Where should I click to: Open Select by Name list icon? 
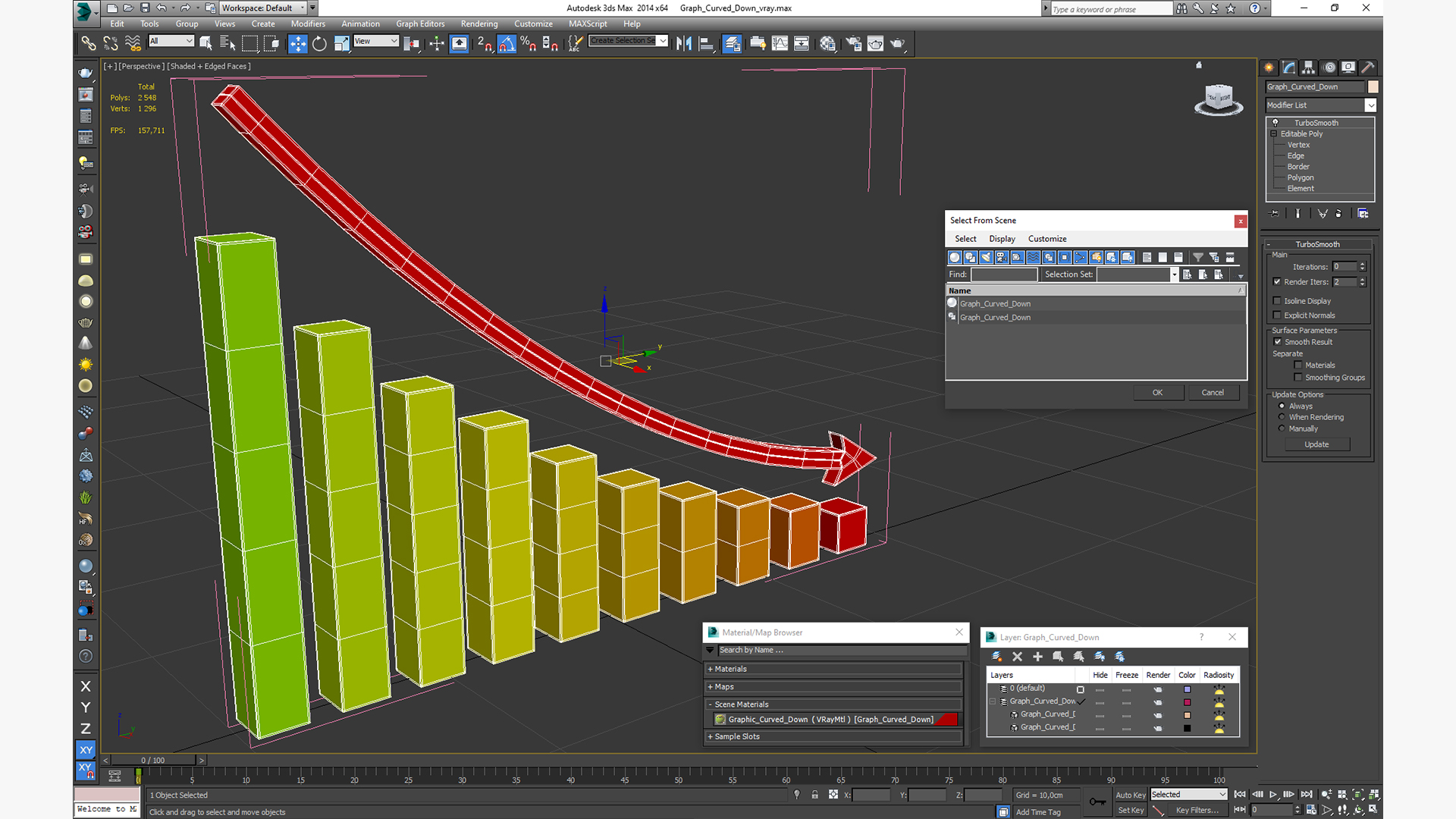click(227, 44)
